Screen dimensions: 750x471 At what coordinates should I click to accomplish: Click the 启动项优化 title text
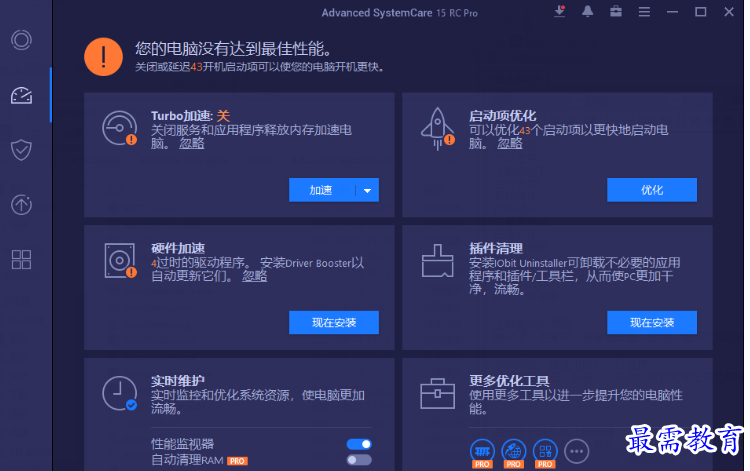point(503,116)
